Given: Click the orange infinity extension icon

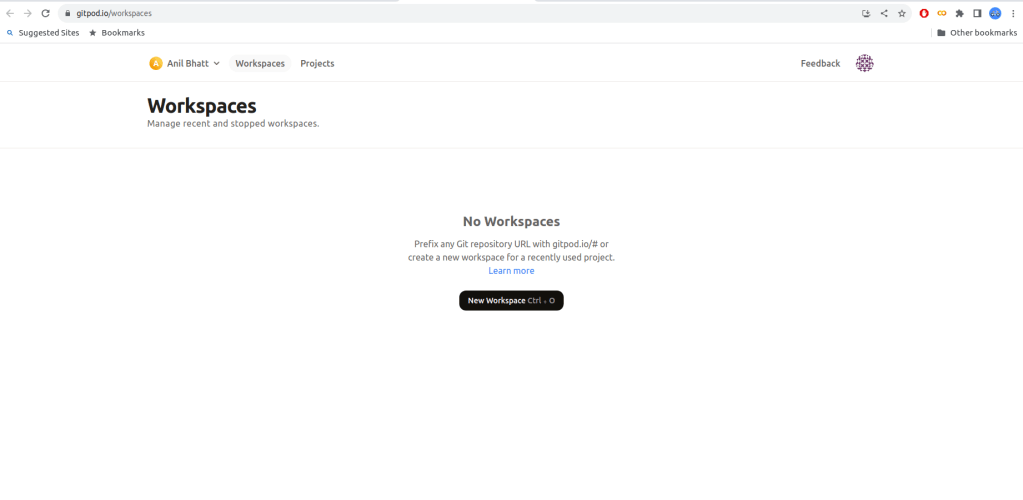Looking at the screenshot, I should [941, 13].
